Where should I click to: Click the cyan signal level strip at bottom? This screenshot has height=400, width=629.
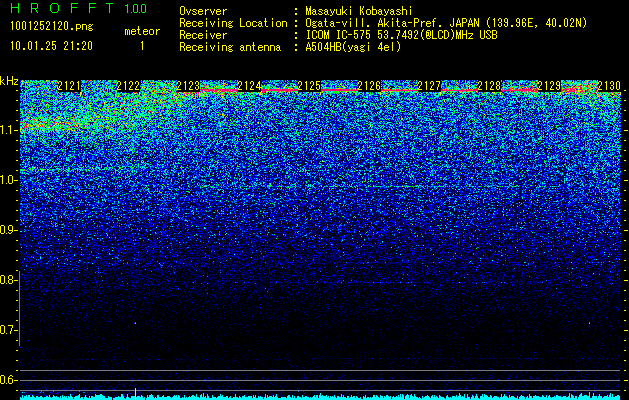click(x=321, y=397)
